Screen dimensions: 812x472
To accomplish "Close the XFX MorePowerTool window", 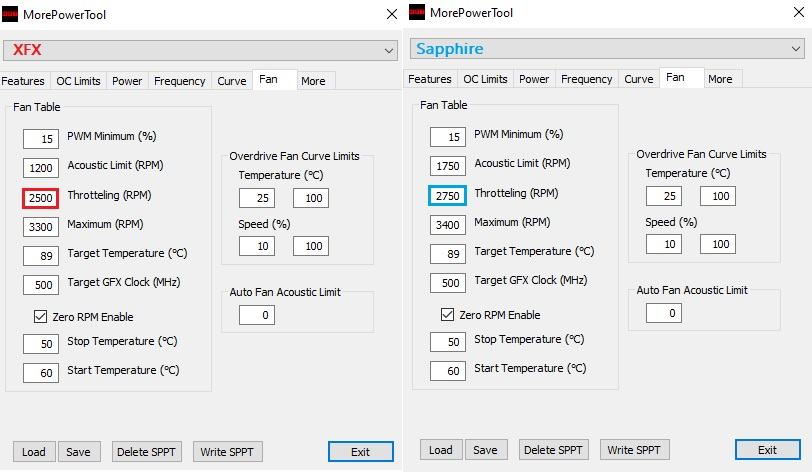I will 392,14.
